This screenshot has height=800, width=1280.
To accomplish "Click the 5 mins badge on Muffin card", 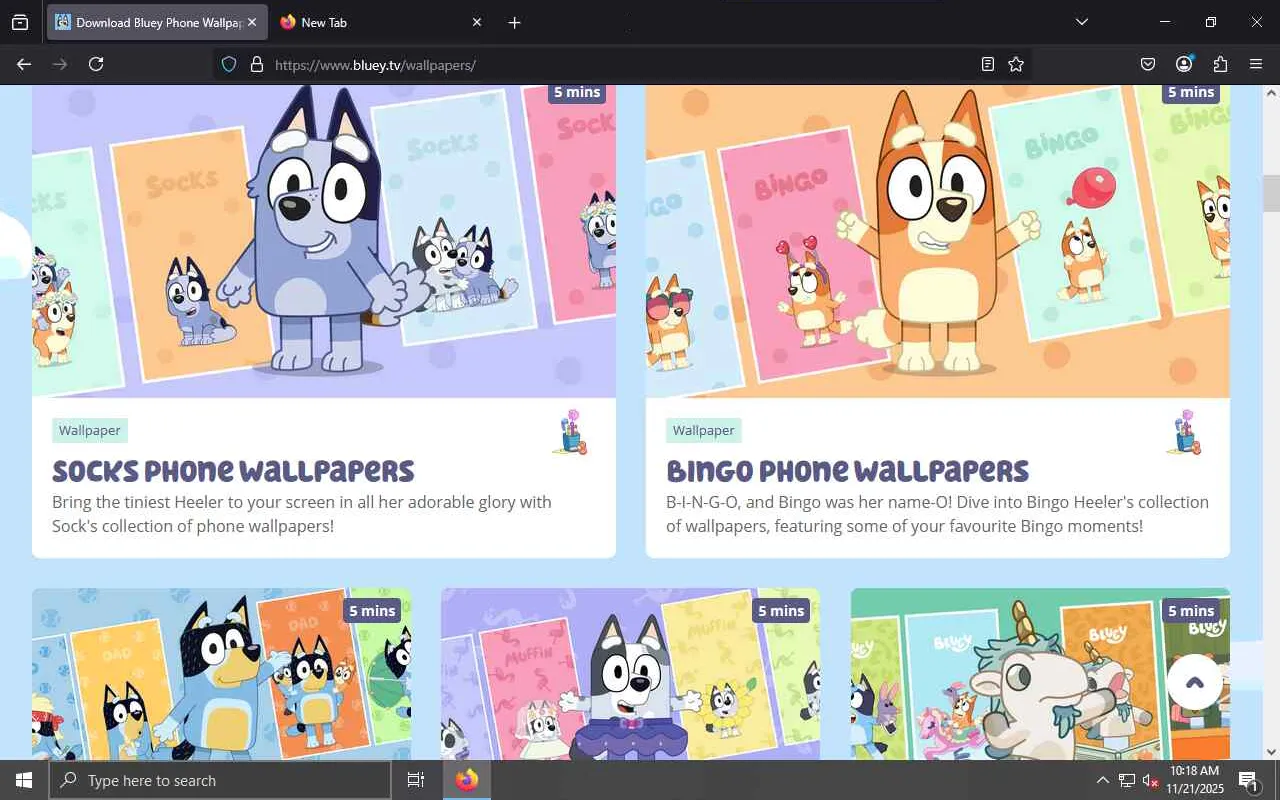I will pos(781,611).
